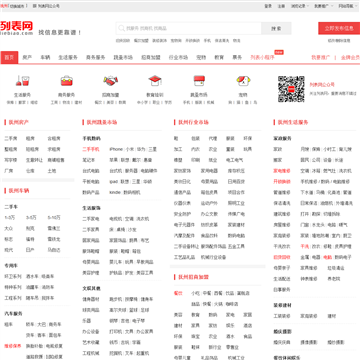
Task: Click the 列表网公众号 link beside QR code
Action: [x=322, y=85]
